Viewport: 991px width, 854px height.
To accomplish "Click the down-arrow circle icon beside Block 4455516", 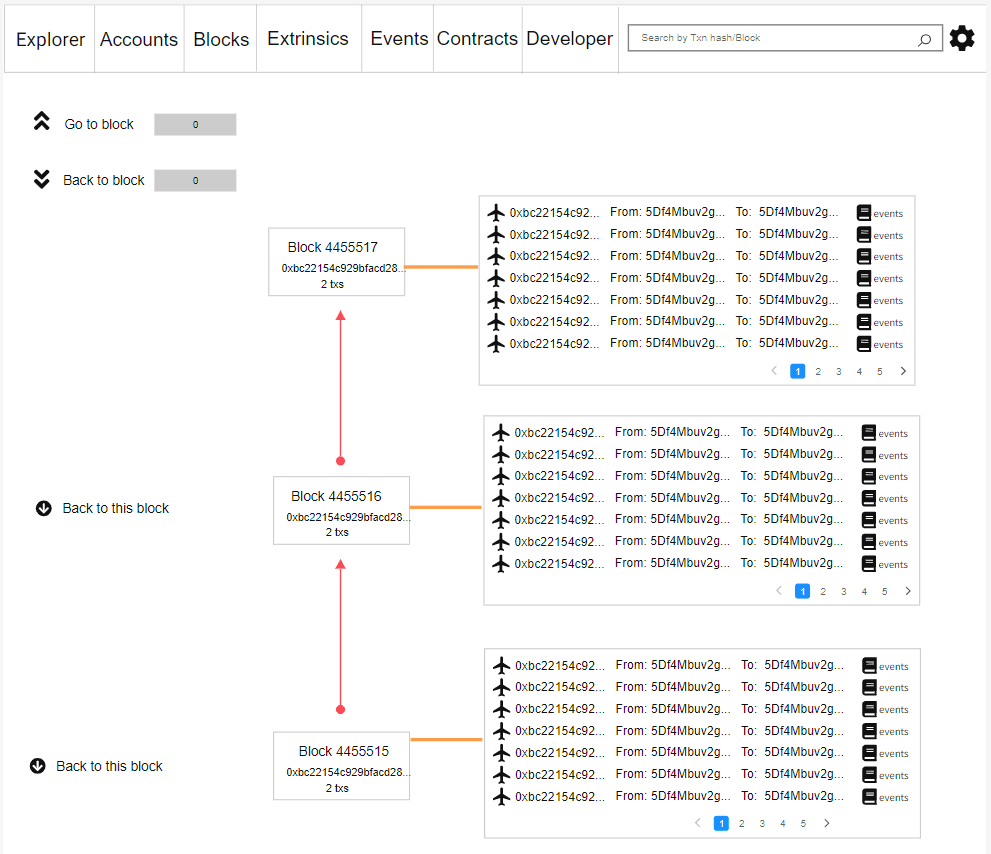I will point(43,508).
